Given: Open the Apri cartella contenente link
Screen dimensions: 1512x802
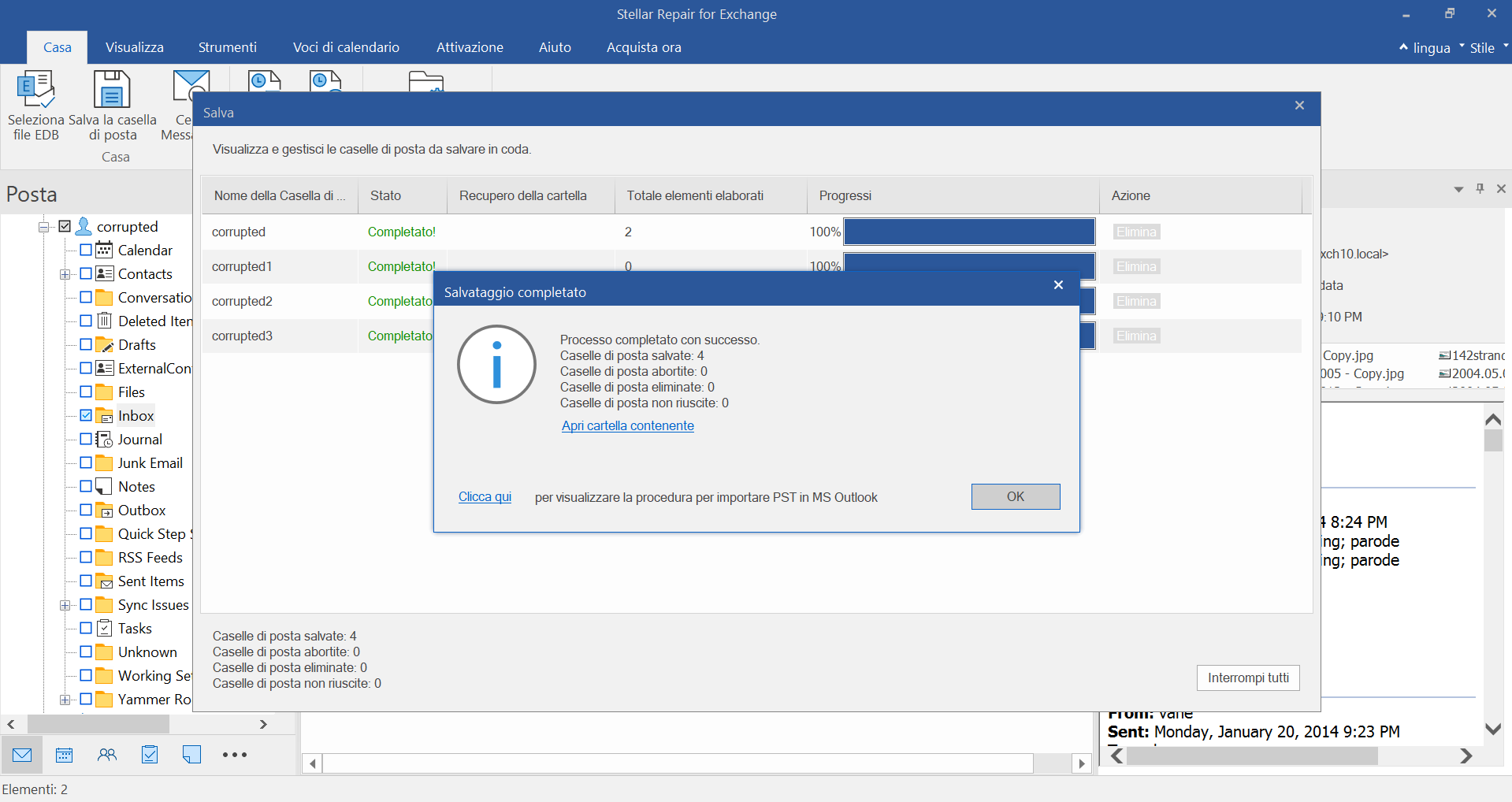Looking at the screenshot, I should point(627,425).
